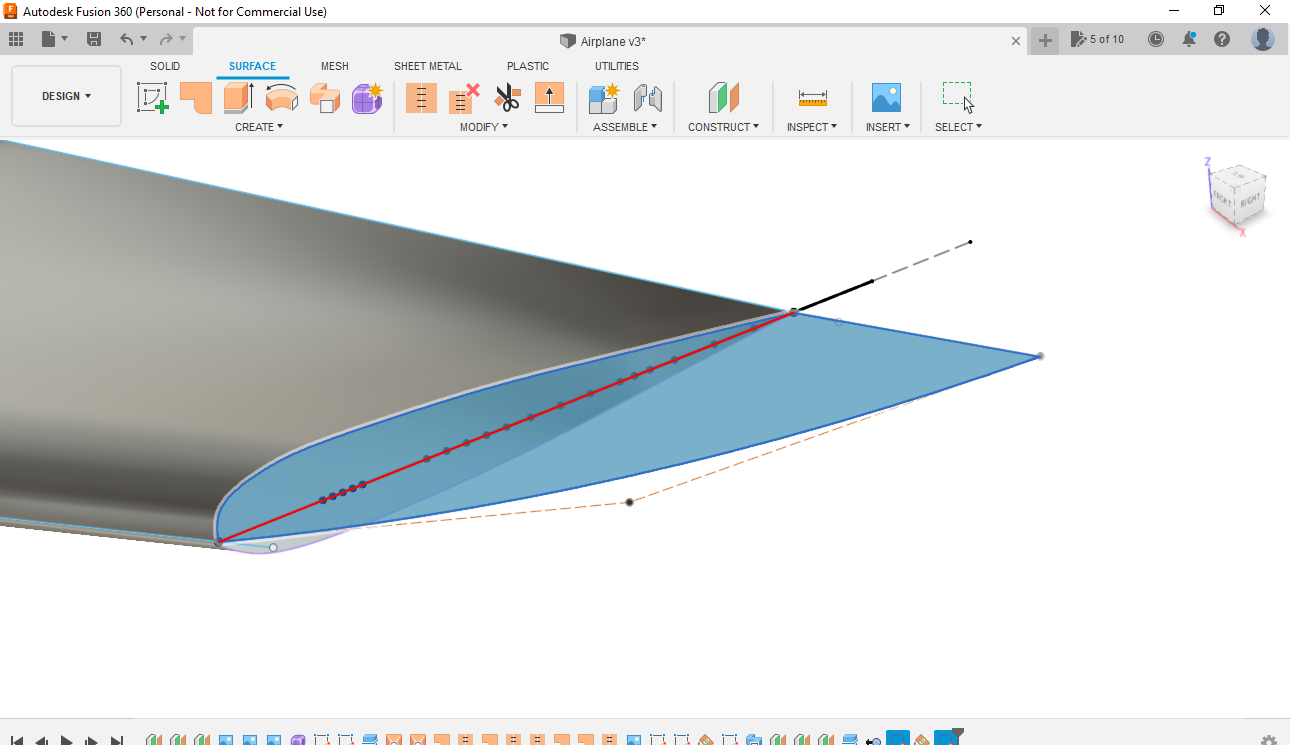1290x745 pixels.
Task: Open the DESIGN workspace switcher
Action: click(x=63, y=95)
